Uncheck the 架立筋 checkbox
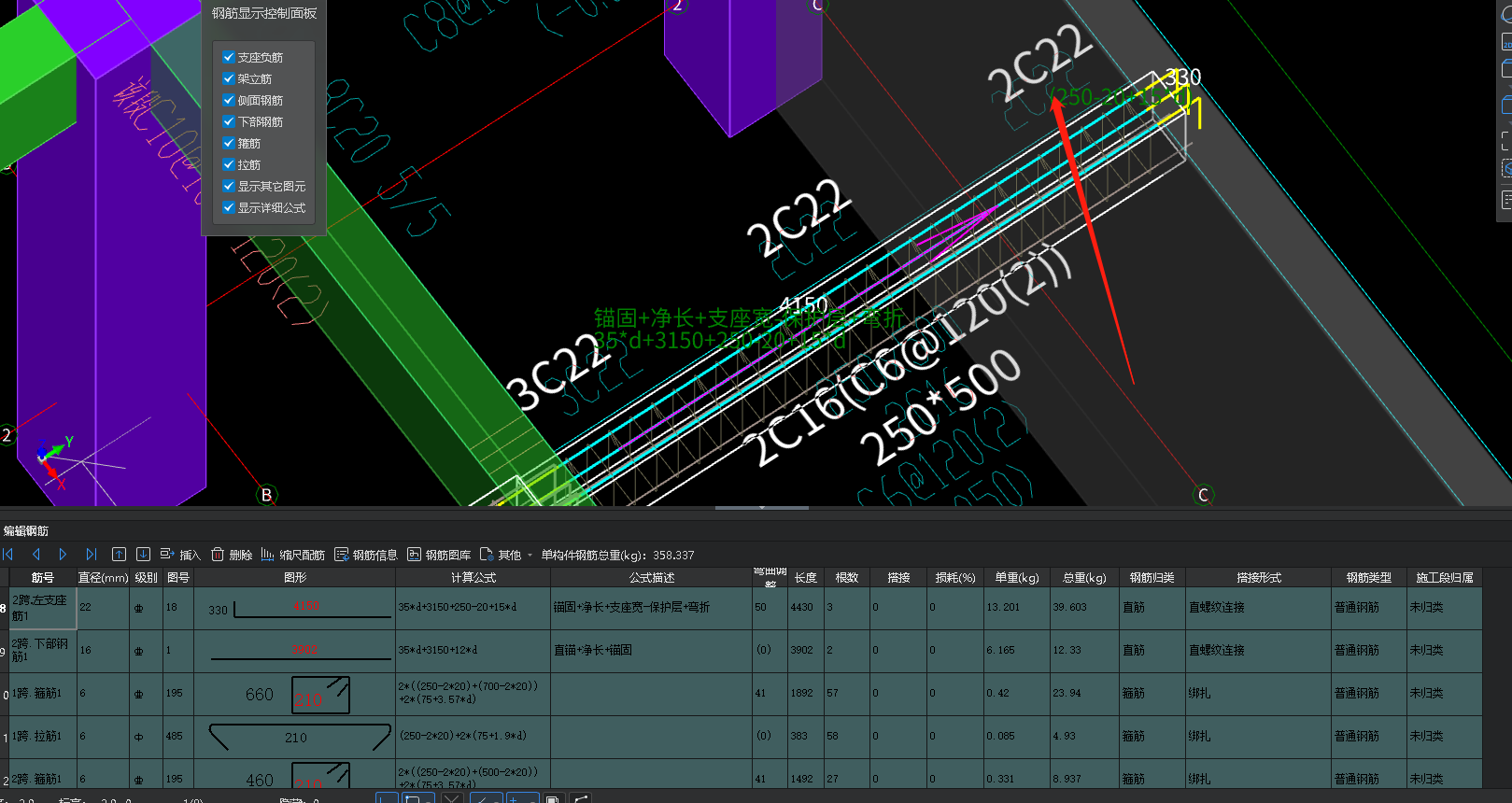This screenshot has height=803, width=1512. 229,78
